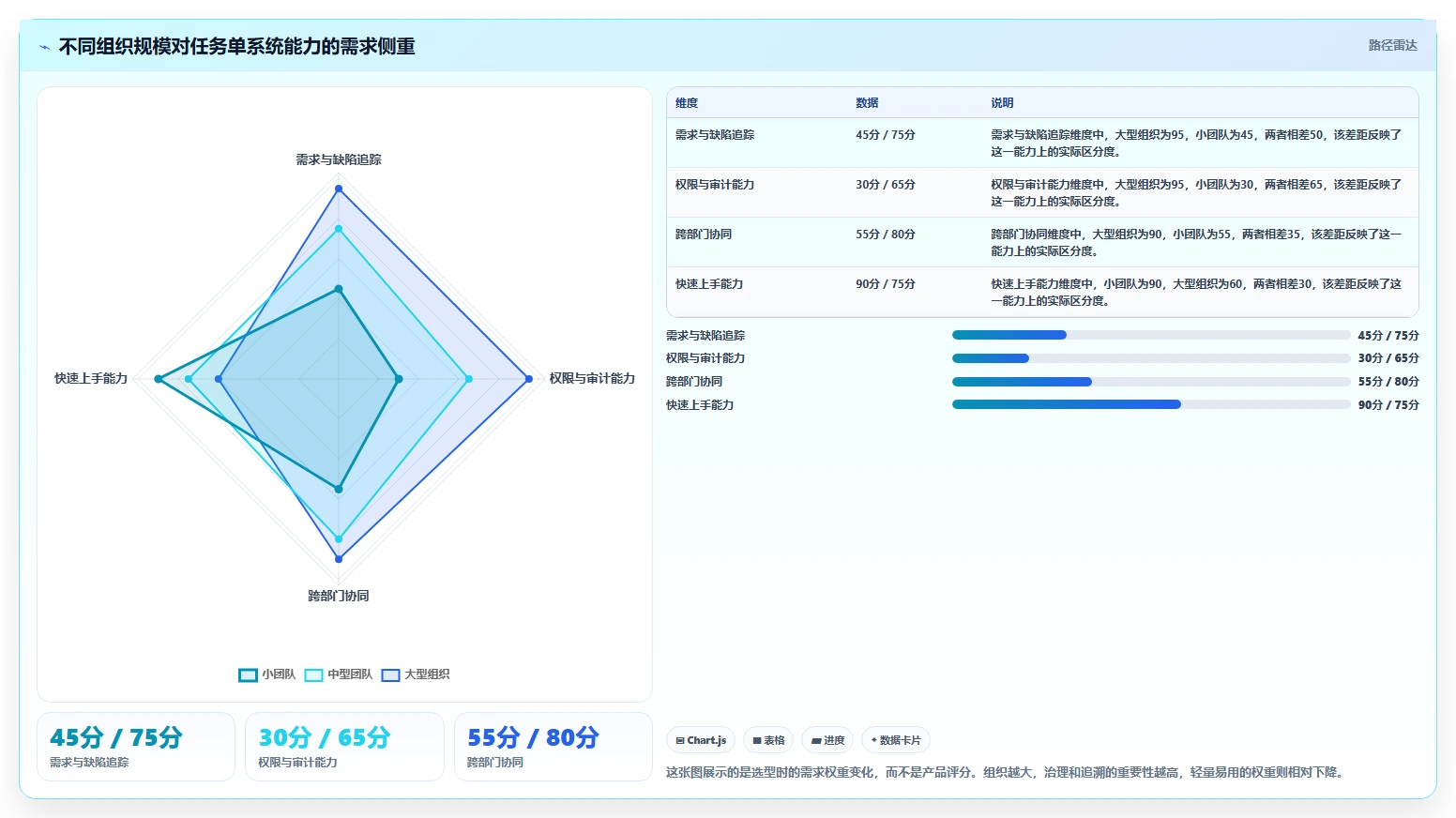Click the 55分 / 80分 cell in the table
1456x818 pixels.
[x=885, y=235]
